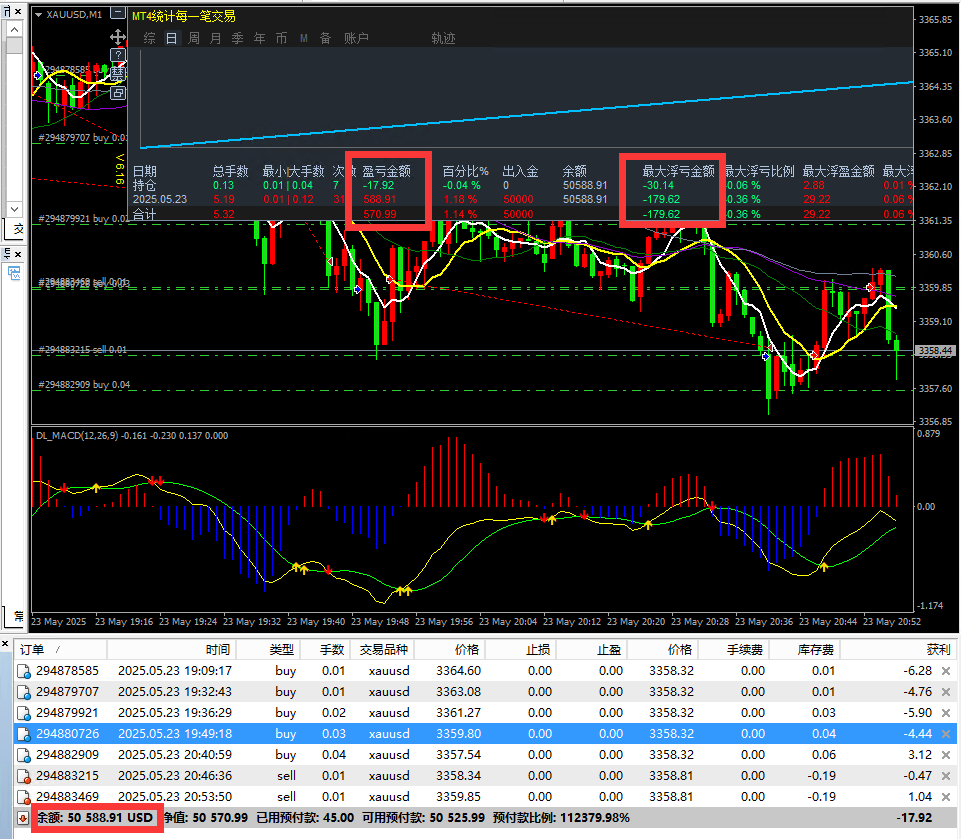This screenshot has height=839, width=961.
Task: Click the profit value 3.12
Action: click(x=920, y=755)
